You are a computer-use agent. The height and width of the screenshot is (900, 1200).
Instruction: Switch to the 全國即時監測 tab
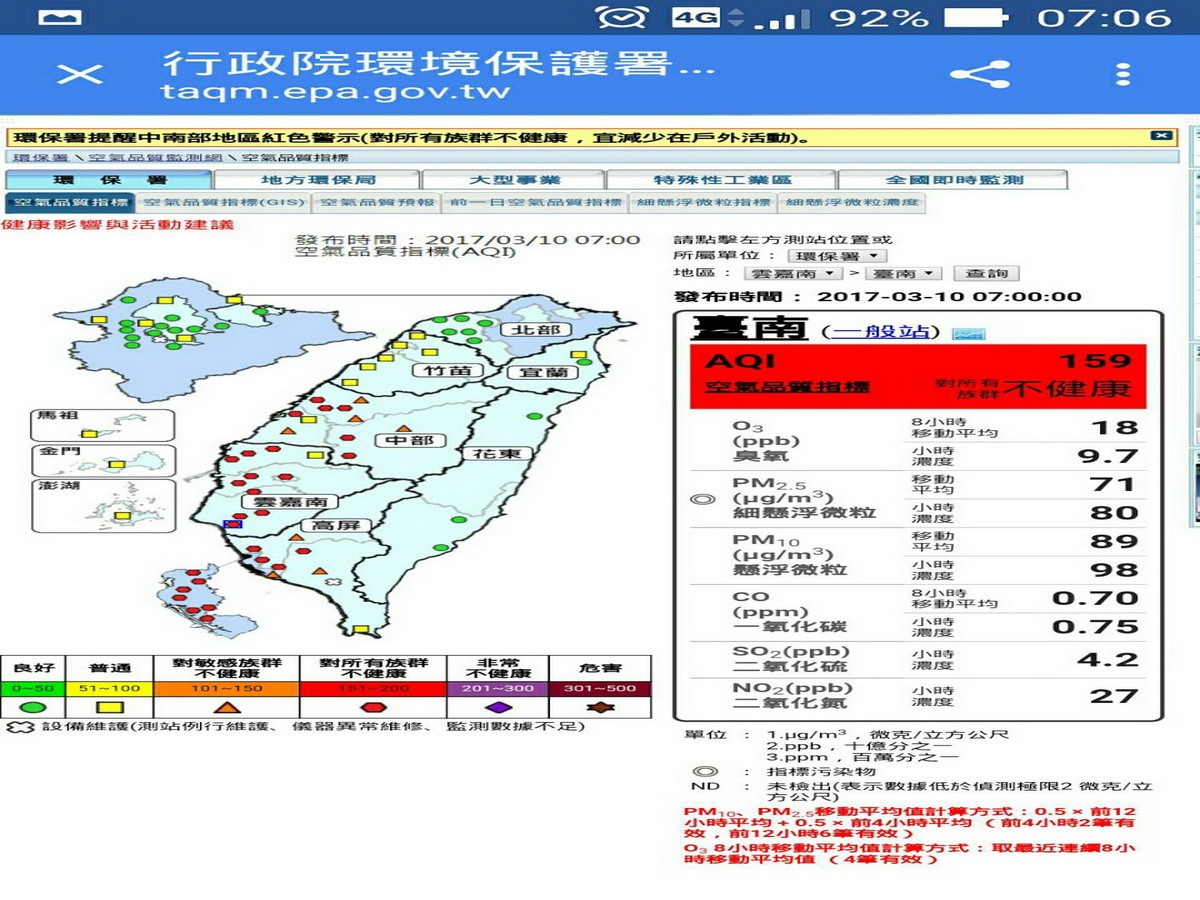(x=953, y=180)
